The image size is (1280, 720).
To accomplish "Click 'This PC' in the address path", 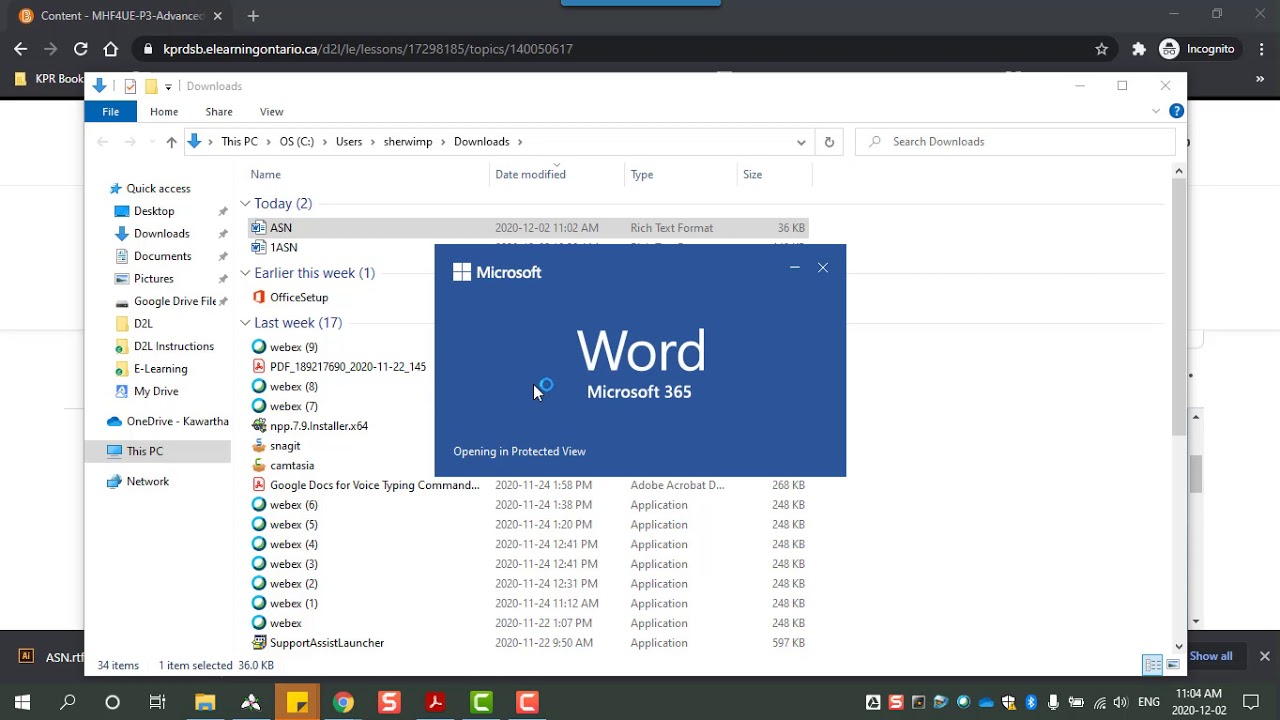I will [239, 142].
